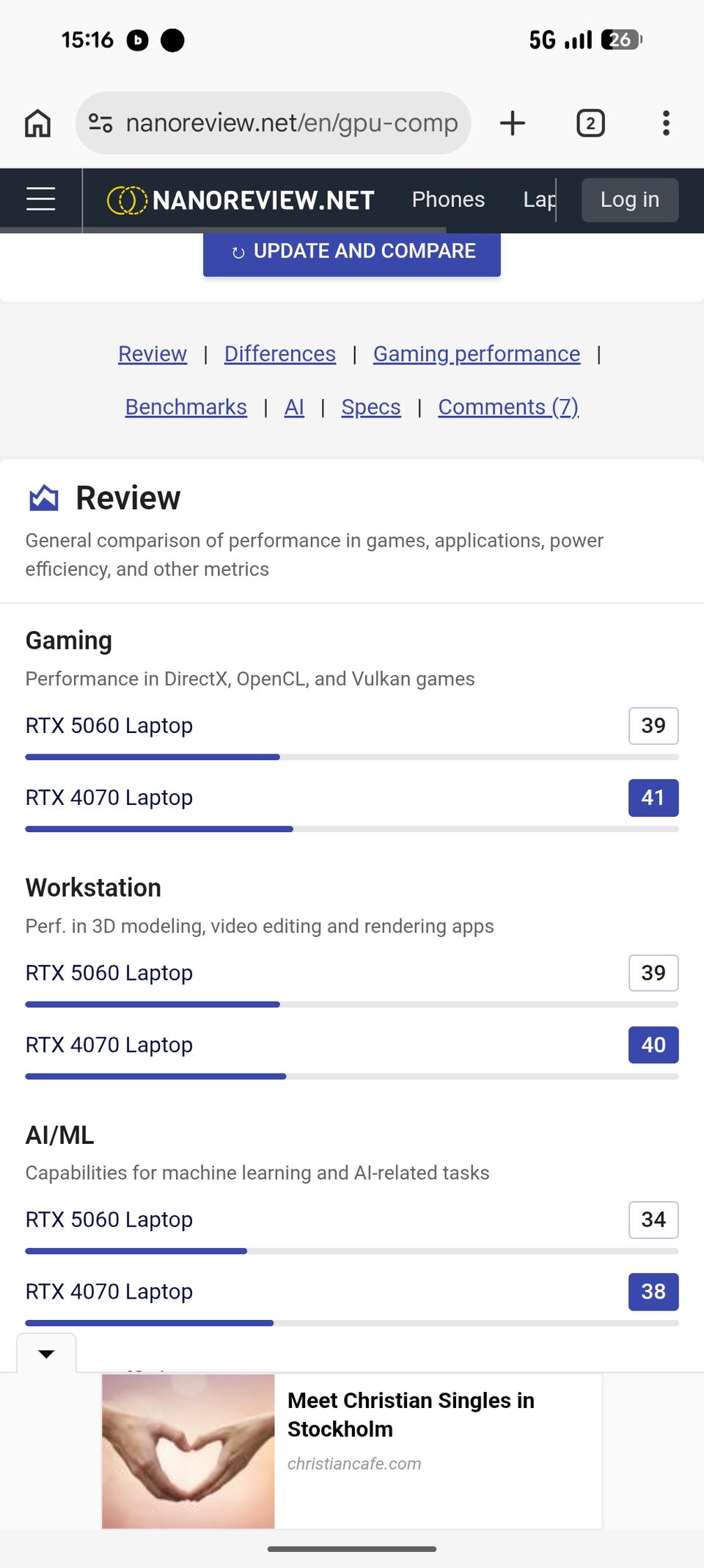Click RTX 4070 Laptop under Gaming
704x1568 pixels.
coord(109,798)
